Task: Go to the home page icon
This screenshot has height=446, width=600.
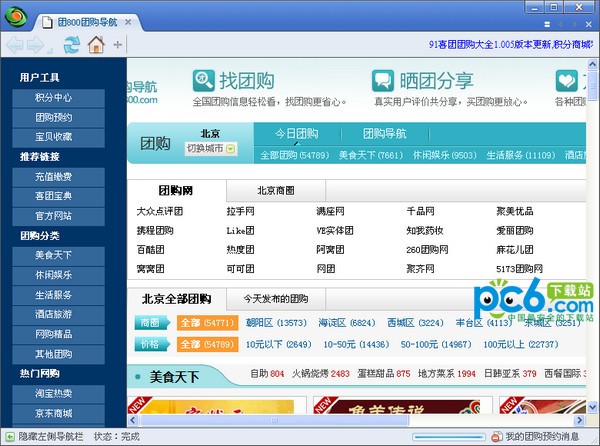Action: tap(96, 45)
